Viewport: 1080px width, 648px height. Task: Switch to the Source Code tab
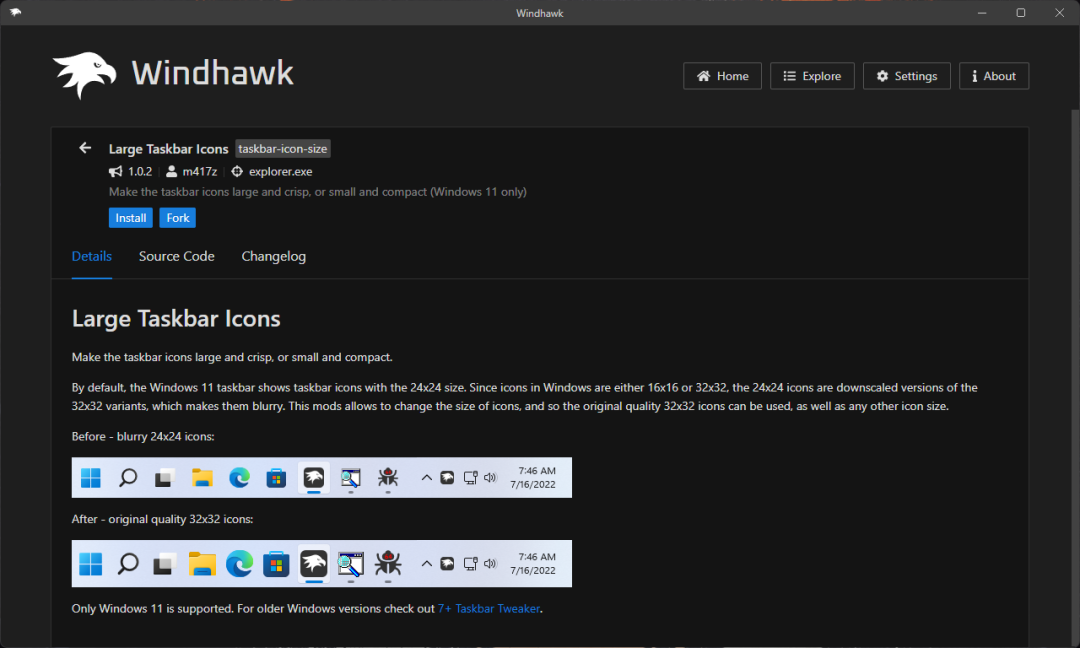(177, 256)
